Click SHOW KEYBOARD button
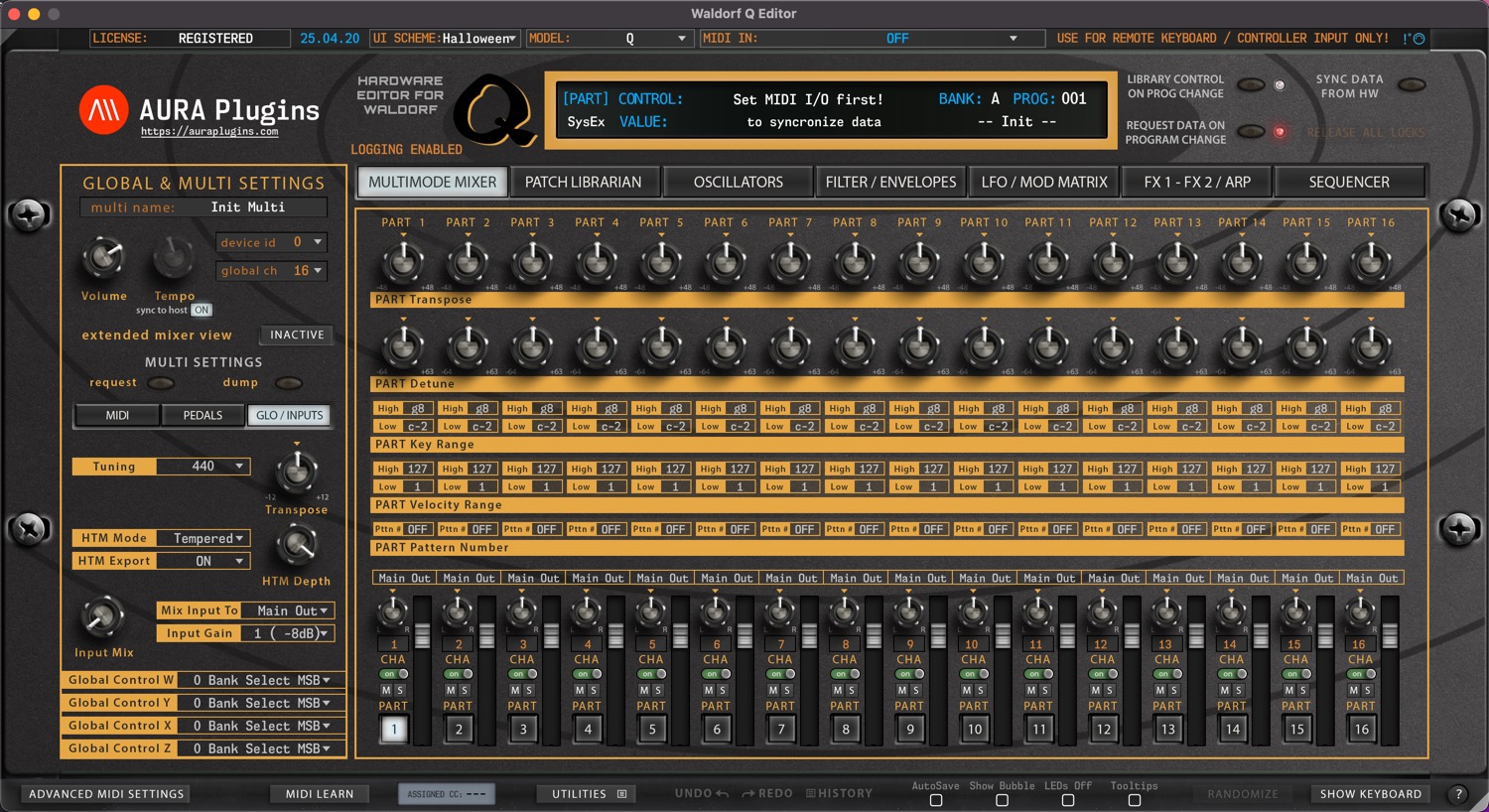The width and height of the screenshot is (1489, 812). 1371,794
